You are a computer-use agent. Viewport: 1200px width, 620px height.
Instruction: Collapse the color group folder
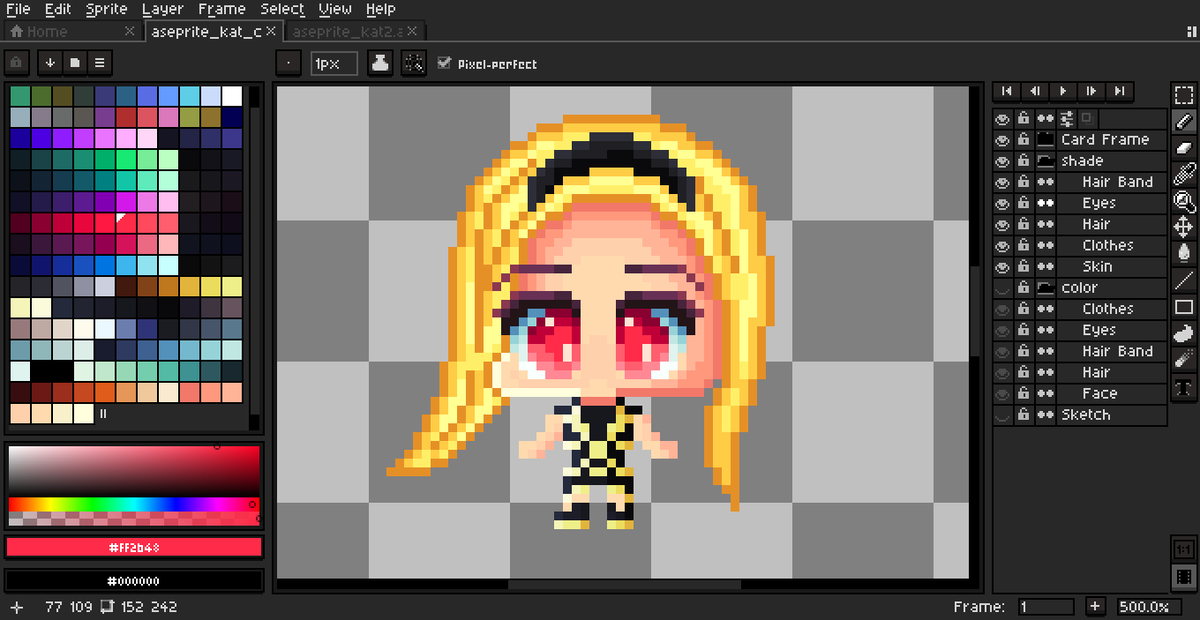pyautogui.click(x=1045, y=288)
